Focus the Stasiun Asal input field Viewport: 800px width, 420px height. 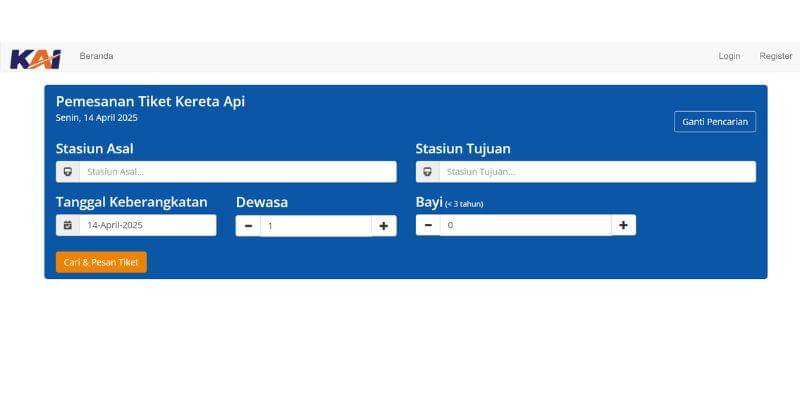[x=237, y=172]
